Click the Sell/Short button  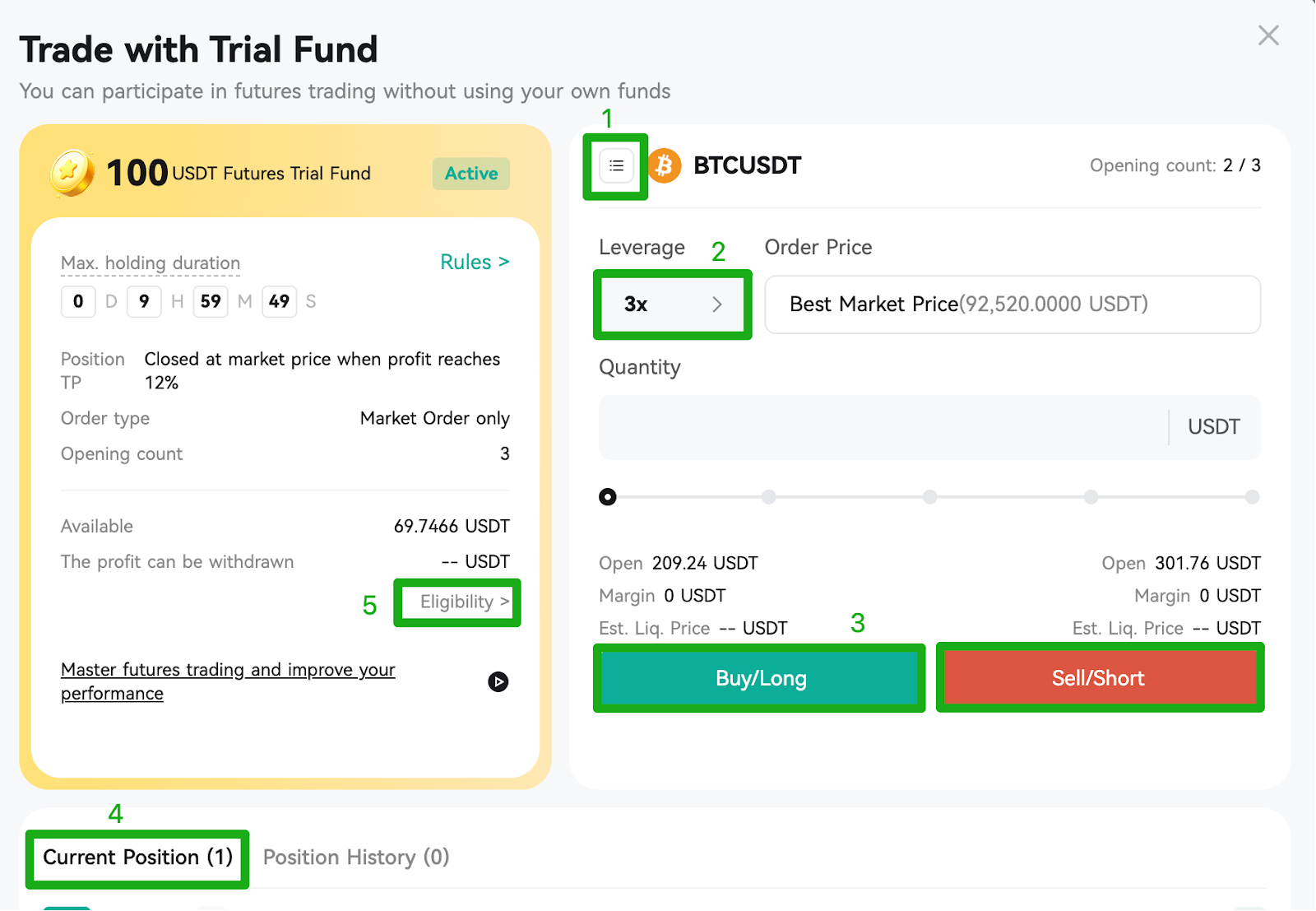(1099, 678)
